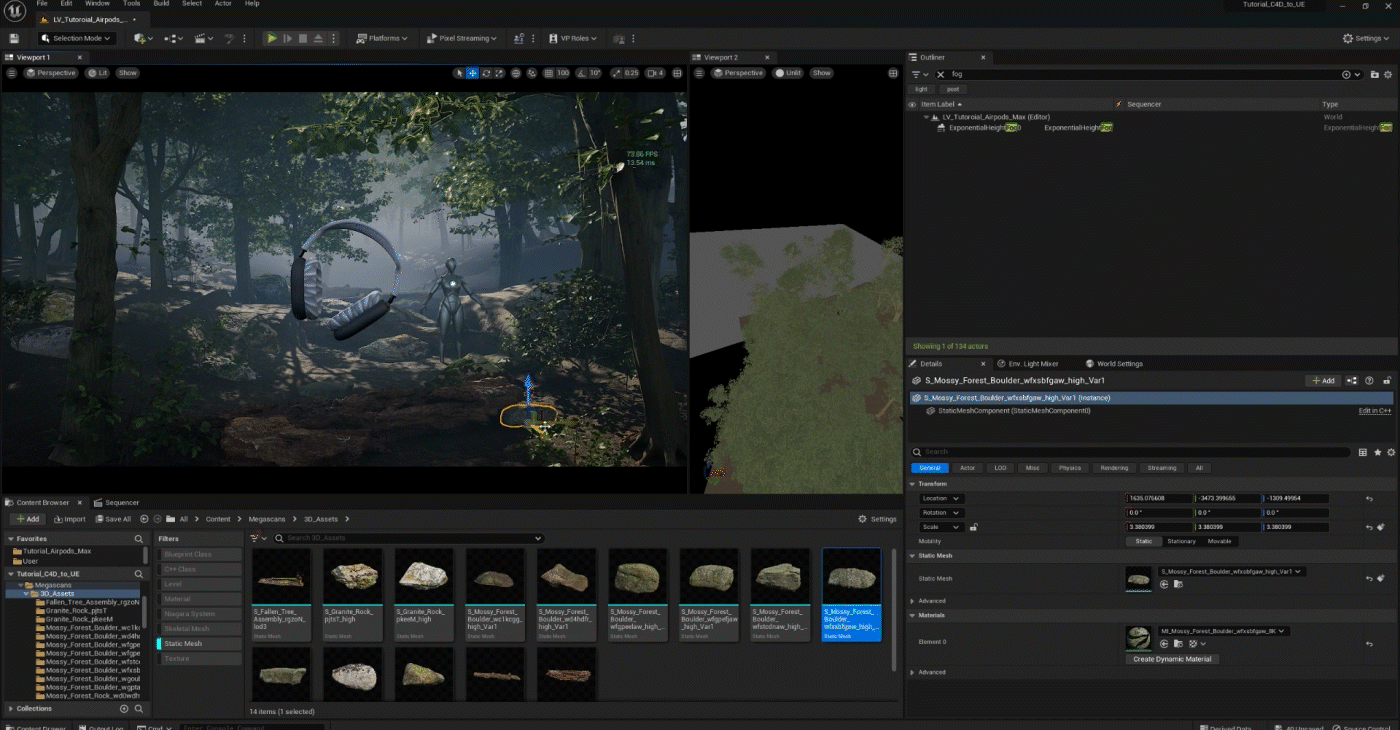The width and height of the screenshot is (1400, 730).
Task: Click the Eject icon in the play controls
Action: point(318,38)
